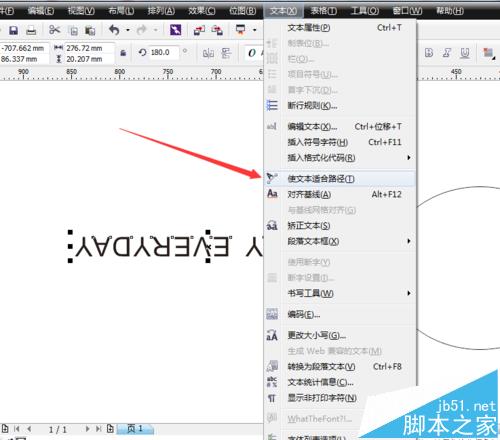This screenshot has width=500, height=440.
Task: Click the mirror horizontally icon
Action: [208, 53]
